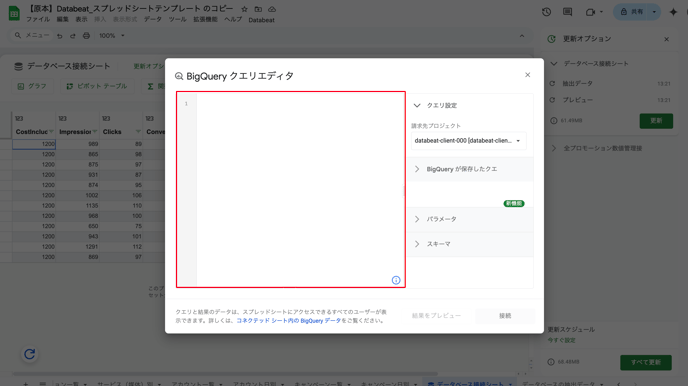The width and height of the screenshot is (688, 386).
Task: Star the Databeat spreadsheet document
Action: pos(244,9)
